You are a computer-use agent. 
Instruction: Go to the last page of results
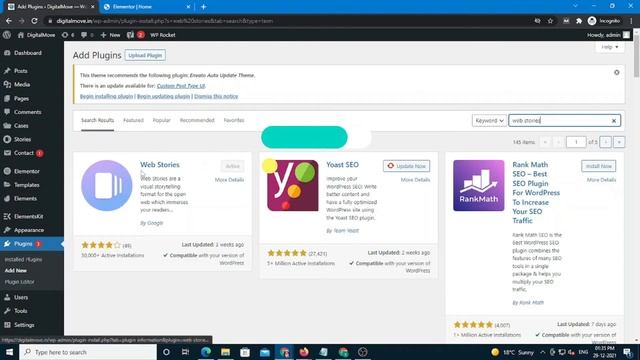coord(619,142)
